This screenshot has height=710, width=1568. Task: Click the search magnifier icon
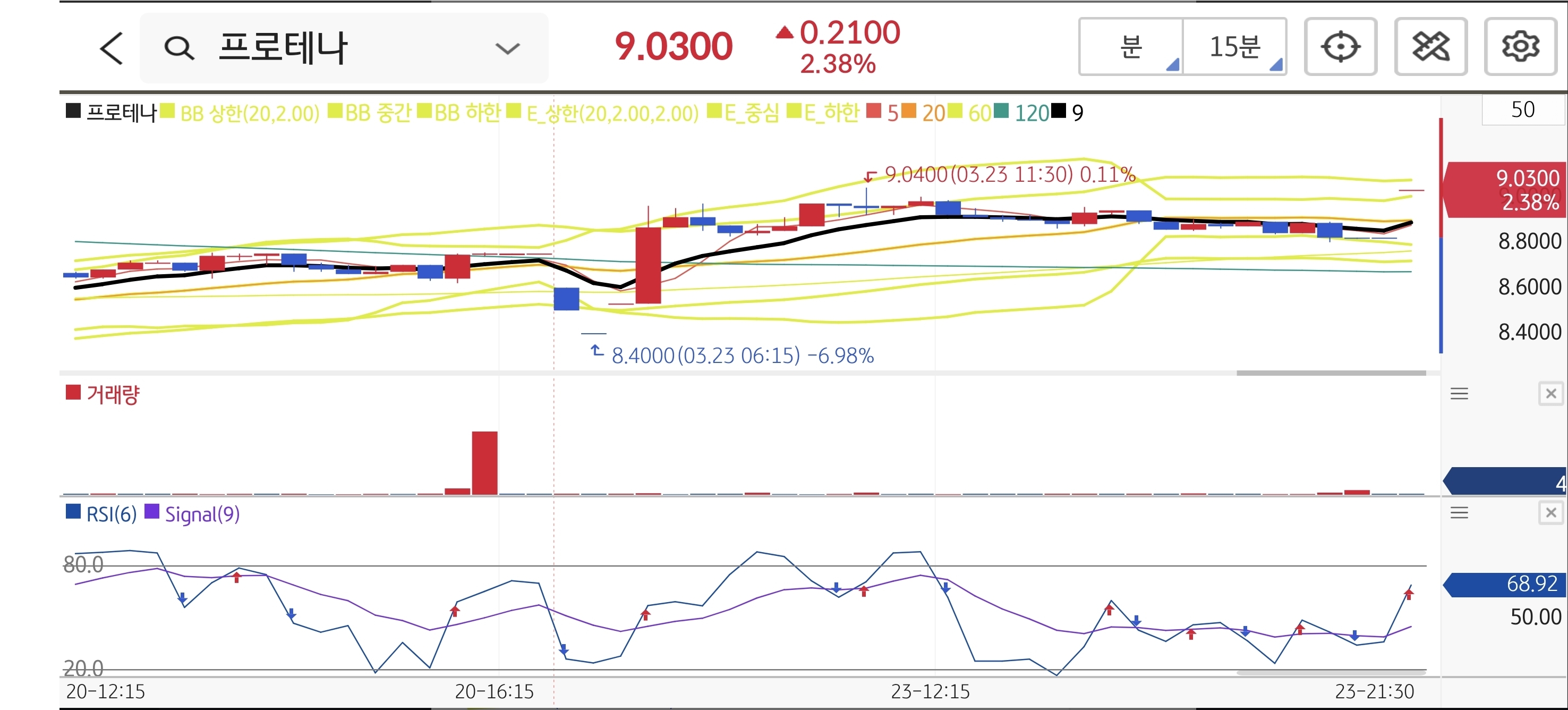[179, 48]
